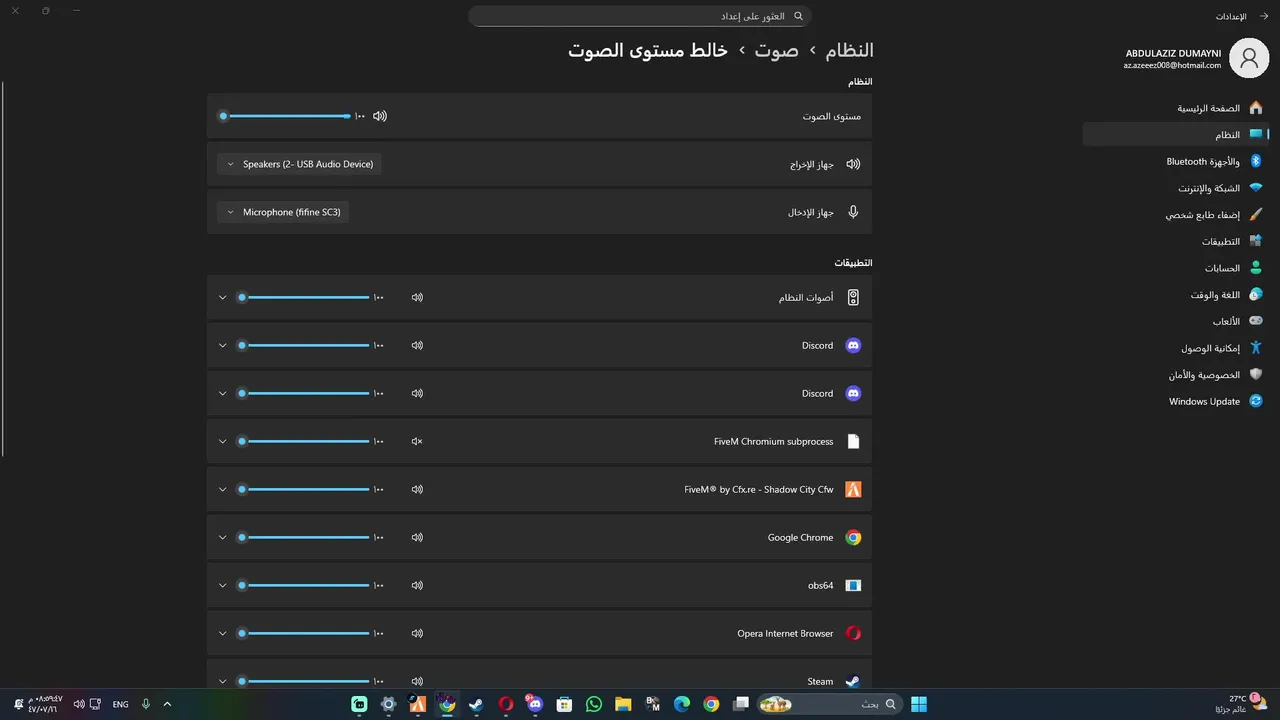Click the search magnifier icon in settings

798,16
